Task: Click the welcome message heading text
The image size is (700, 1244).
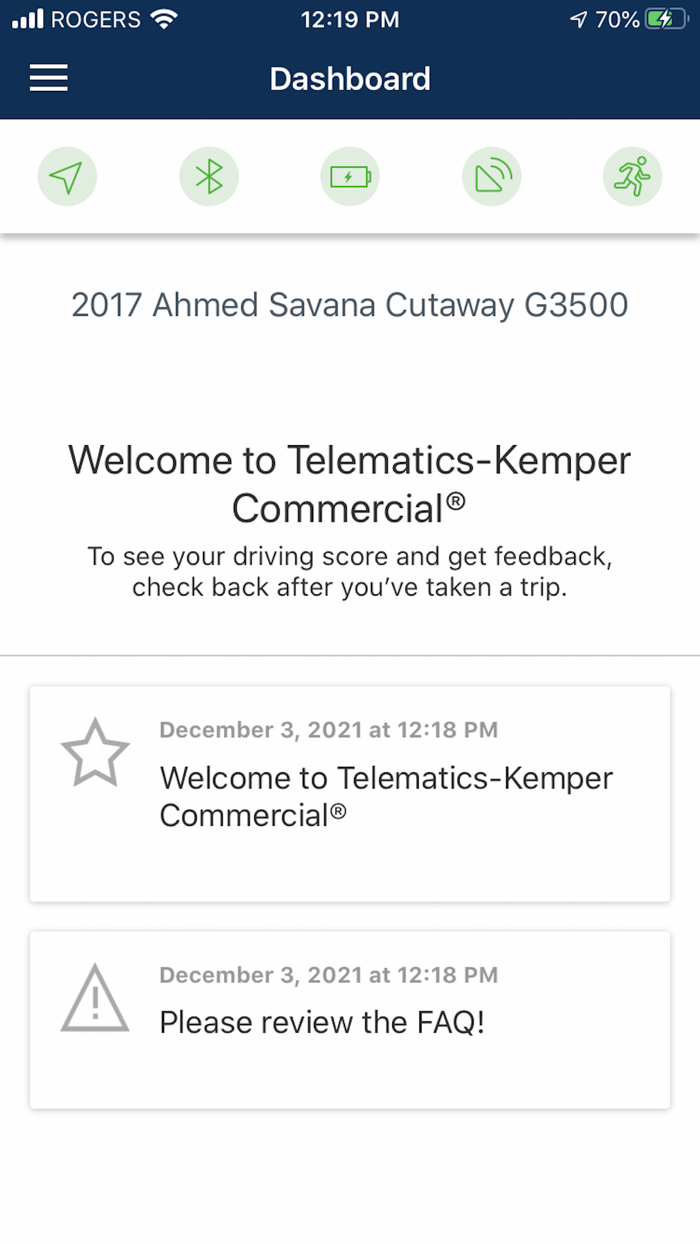Action: pos(350,483)
